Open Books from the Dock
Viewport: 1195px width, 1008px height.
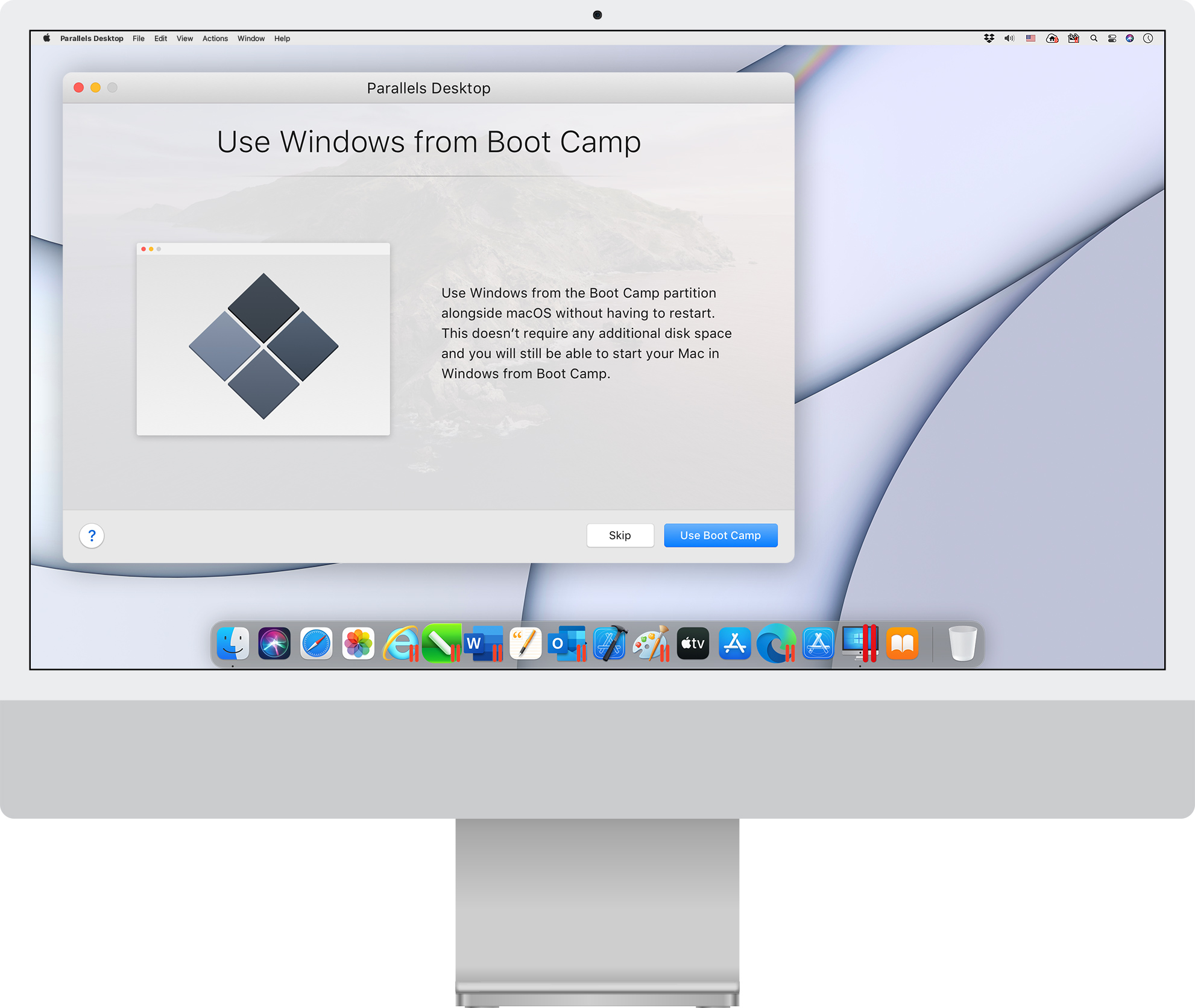point(902,643)
